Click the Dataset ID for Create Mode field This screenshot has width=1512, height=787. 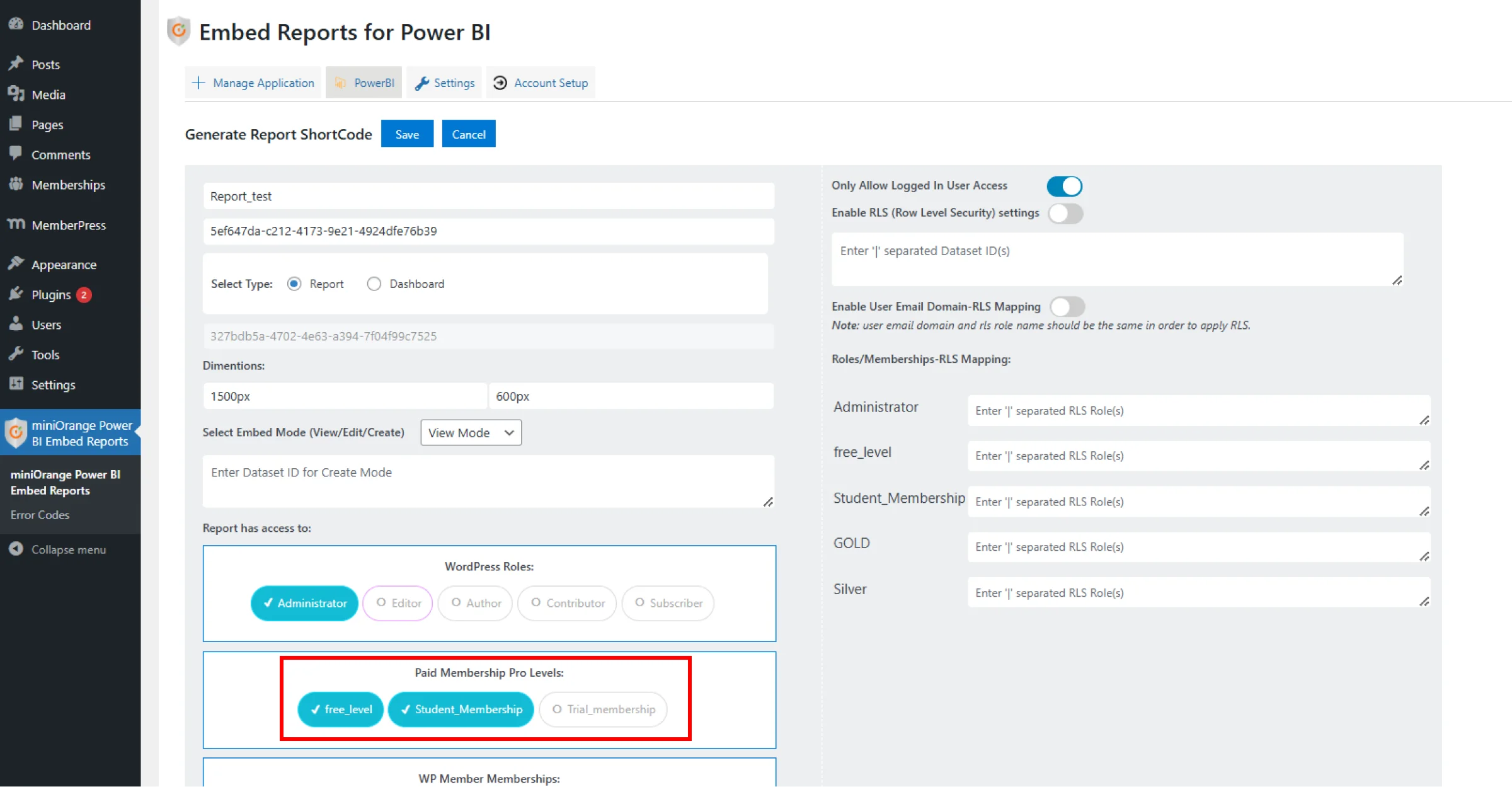488,481
